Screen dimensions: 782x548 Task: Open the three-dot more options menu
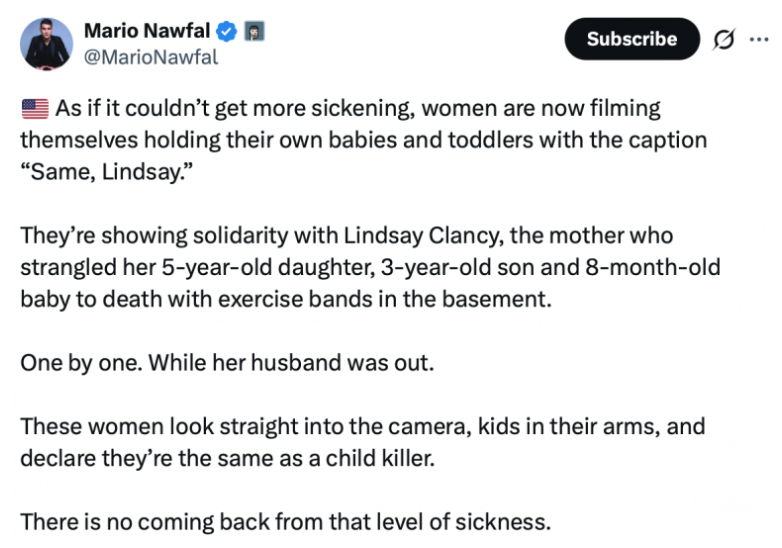pos(759,39)
